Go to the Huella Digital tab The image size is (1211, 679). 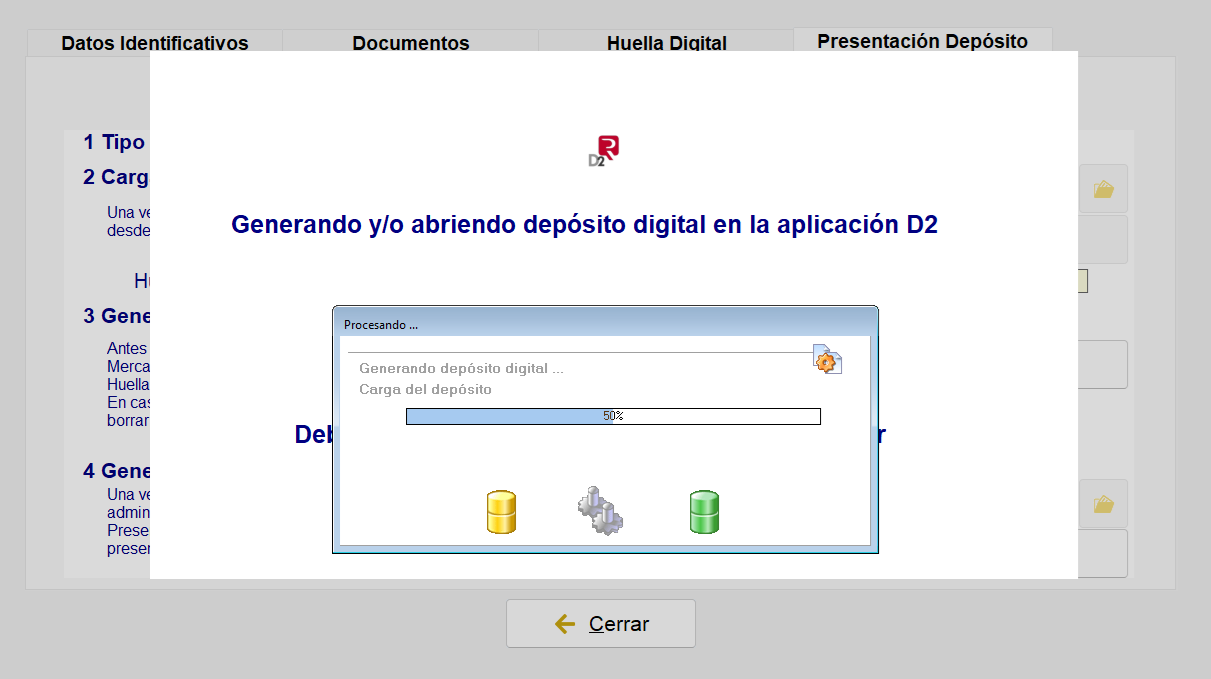pos(666,43)
